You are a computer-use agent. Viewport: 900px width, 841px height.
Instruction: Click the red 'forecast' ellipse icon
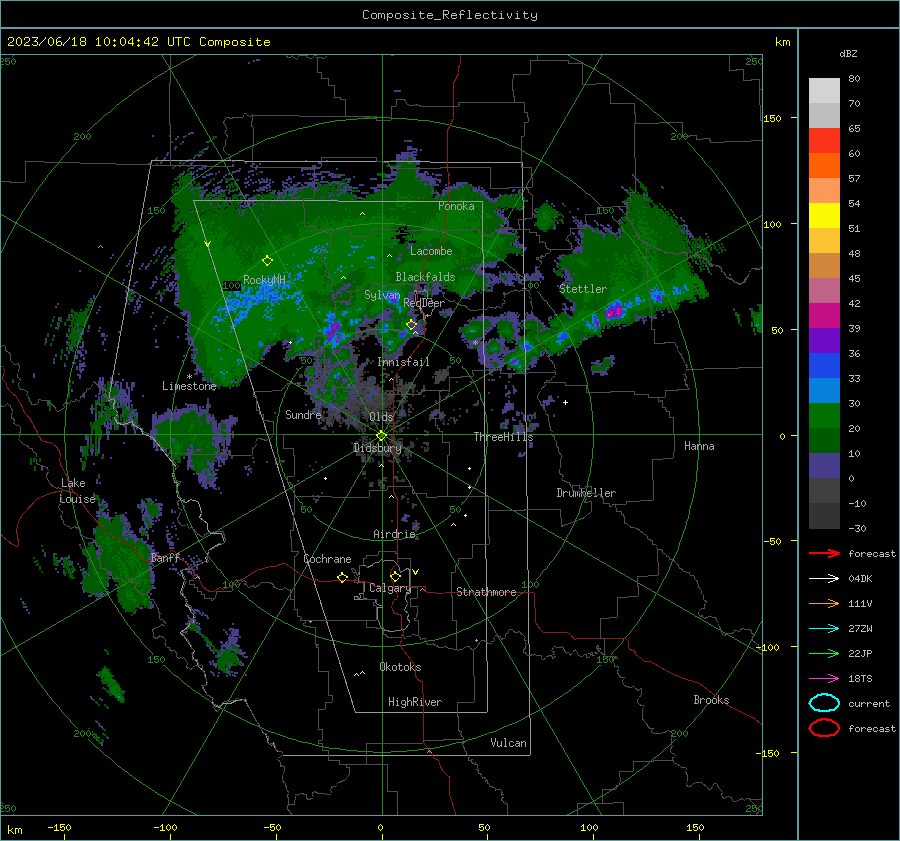(824, 728)
